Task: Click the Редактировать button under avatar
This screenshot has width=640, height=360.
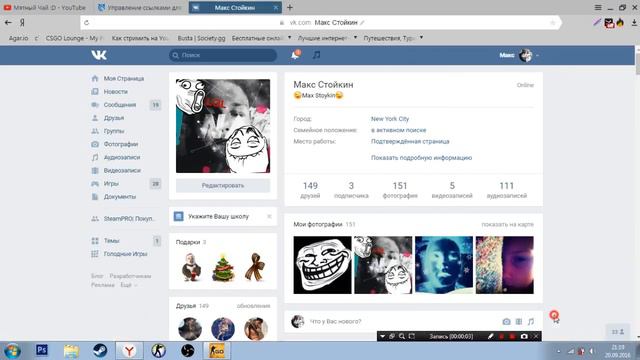Action: 223,185
